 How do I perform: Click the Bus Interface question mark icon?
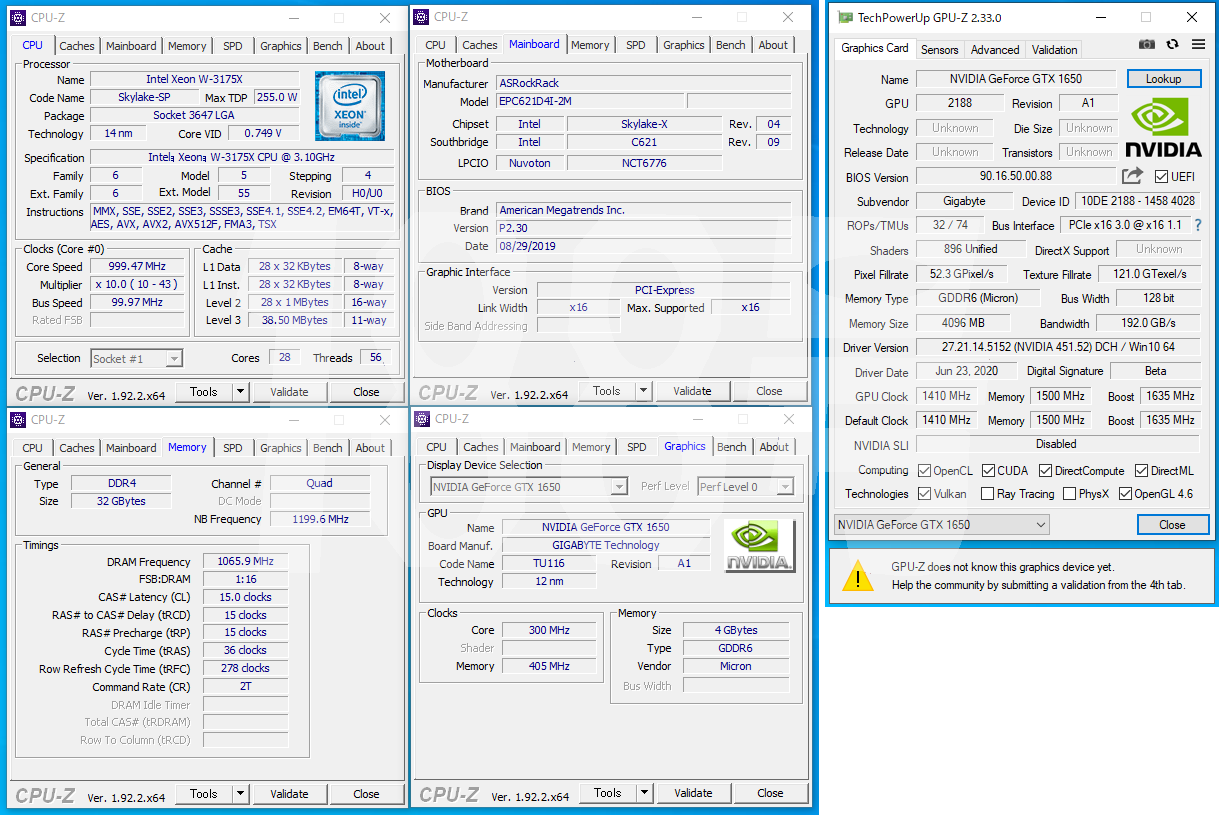[1198, 226]
